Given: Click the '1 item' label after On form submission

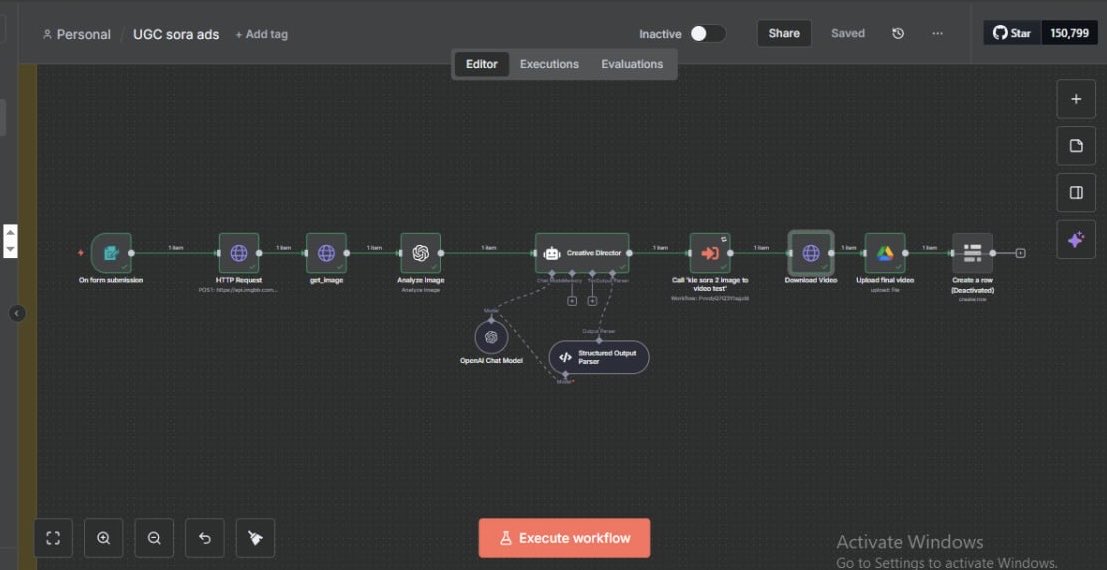Looking at the screenshot, I should point(175,248).
